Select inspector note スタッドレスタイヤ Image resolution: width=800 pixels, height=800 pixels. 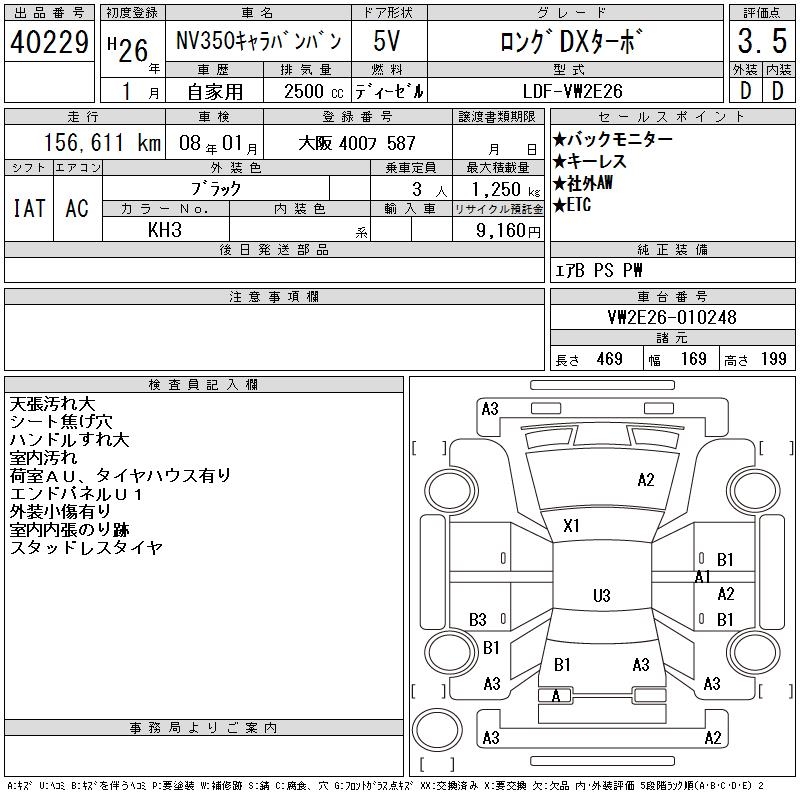click(x=86, y=547)
